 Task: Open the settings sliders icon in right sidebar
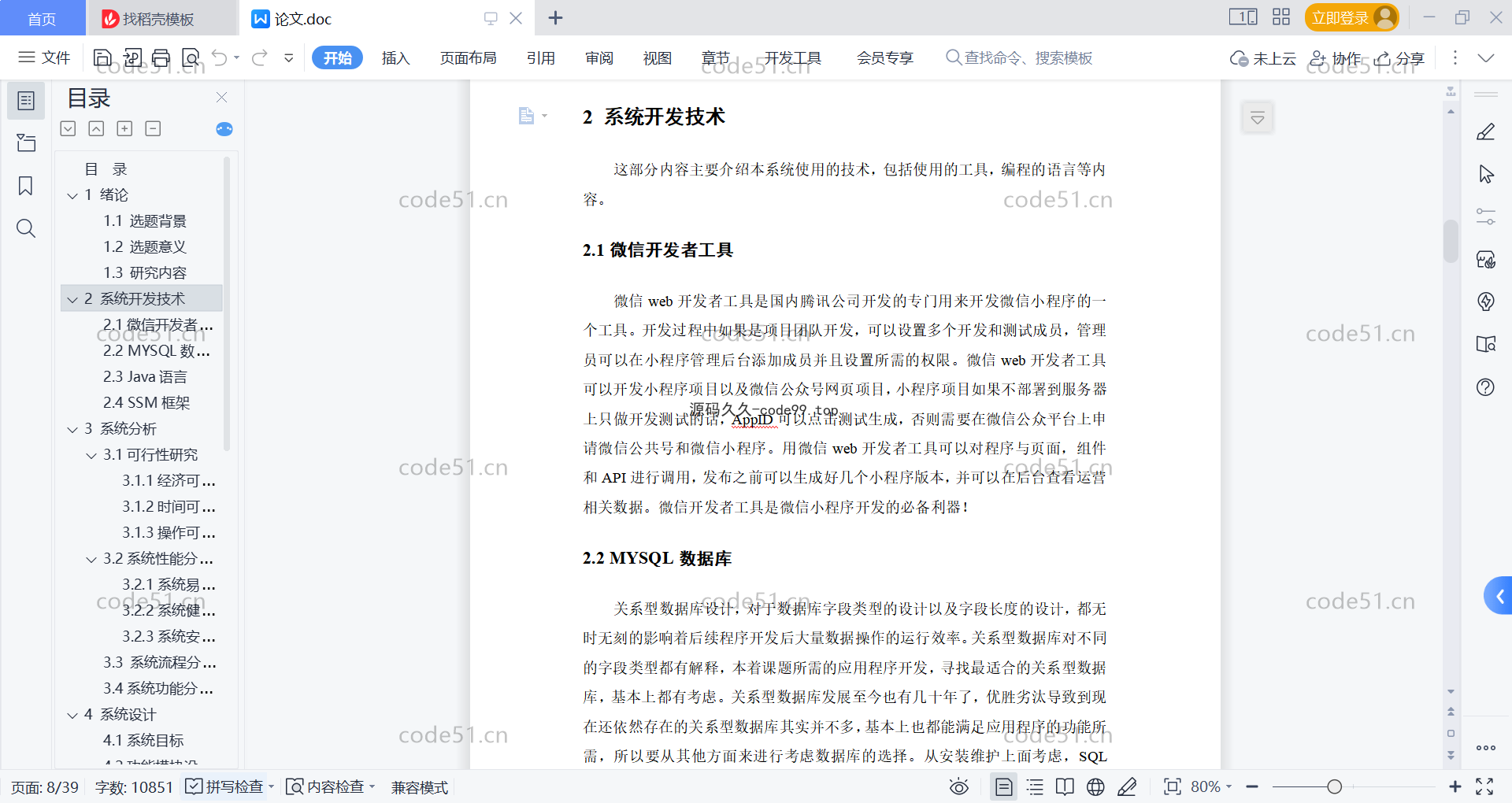1486,216
